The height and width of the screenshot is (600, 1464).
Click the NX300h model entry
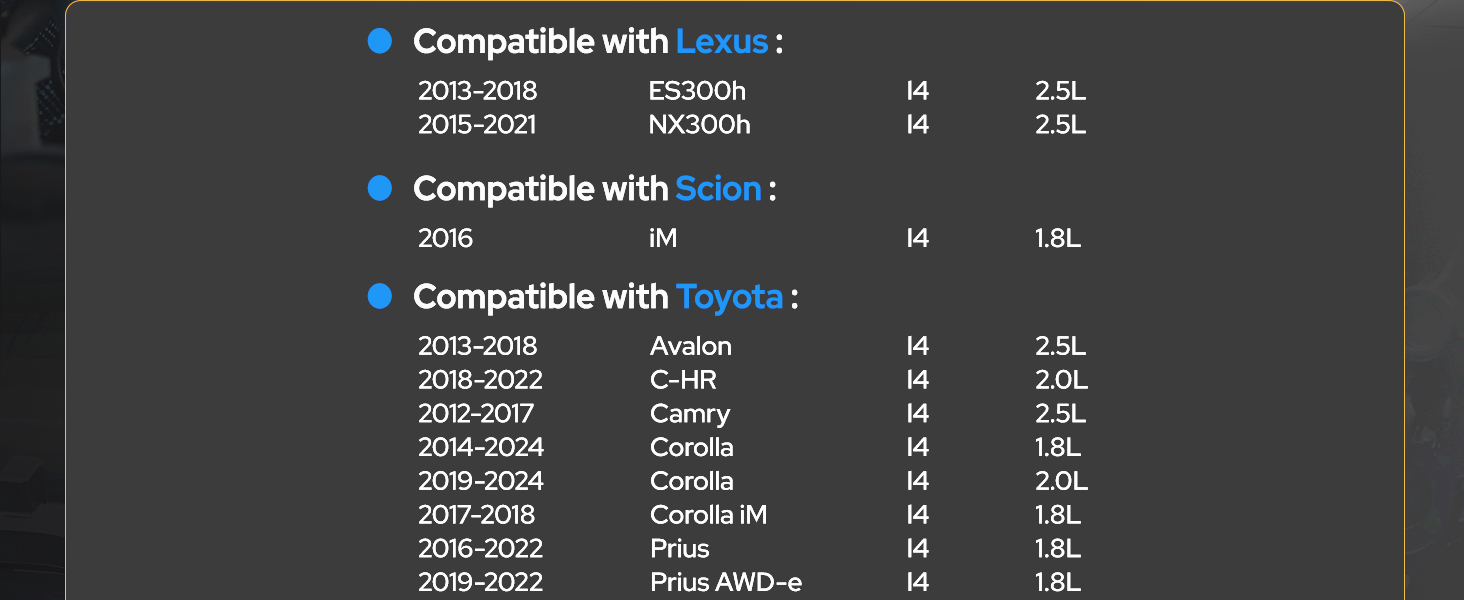pyautogui.click(x=699, y=125)
